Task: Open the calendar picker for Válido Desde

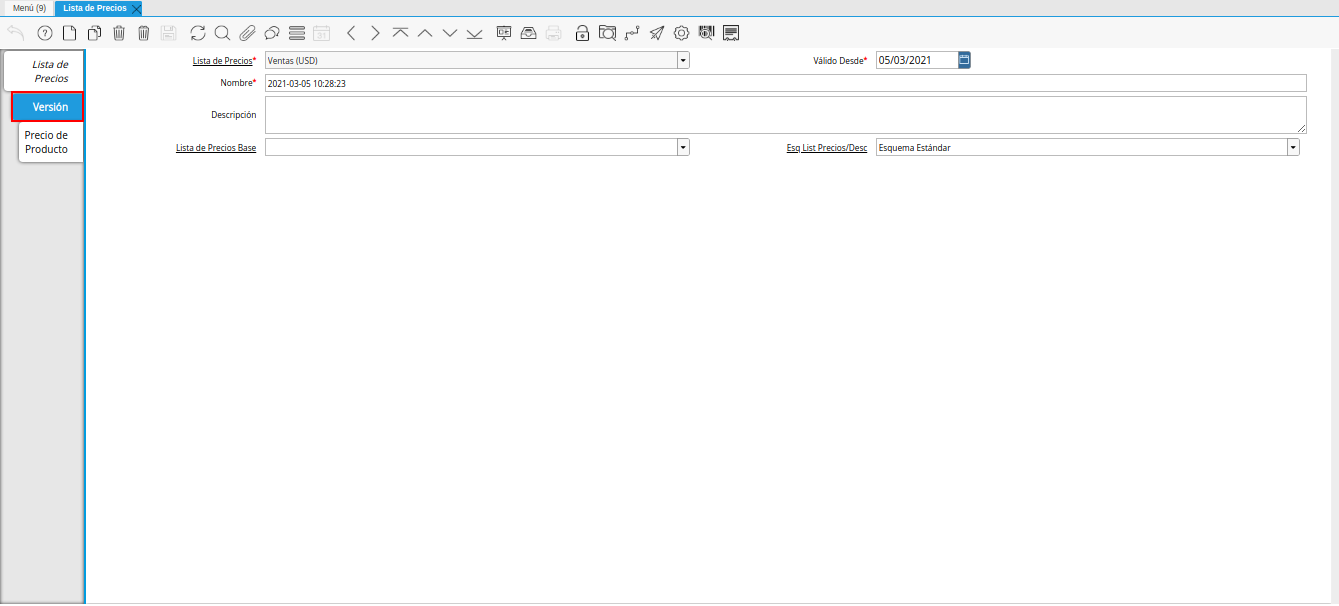Action: pyautogui.click(x=964, y=60)
